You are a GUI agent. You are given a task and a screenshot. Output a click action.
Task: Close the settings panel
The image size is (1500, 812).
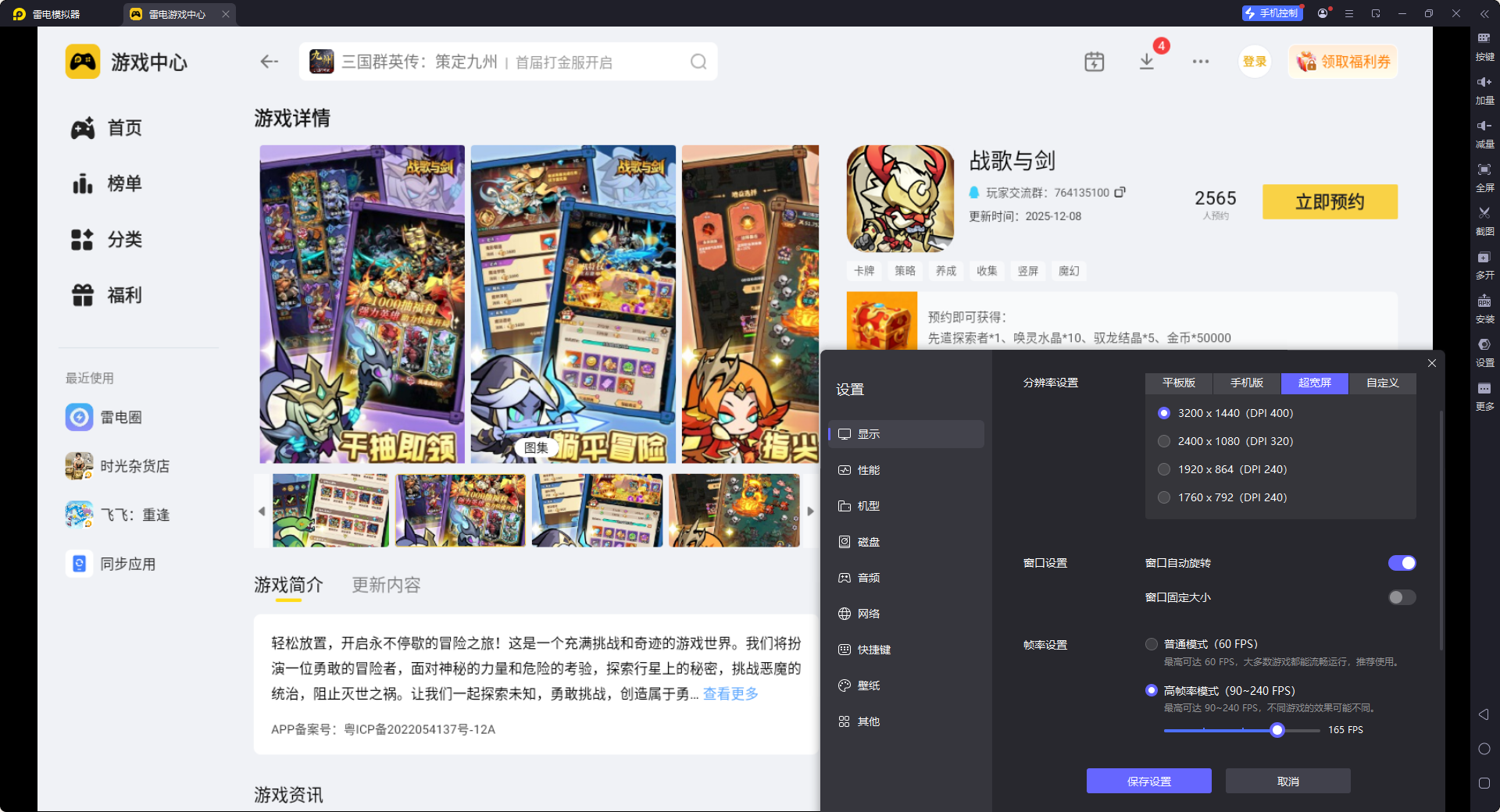coord(1432,363)
